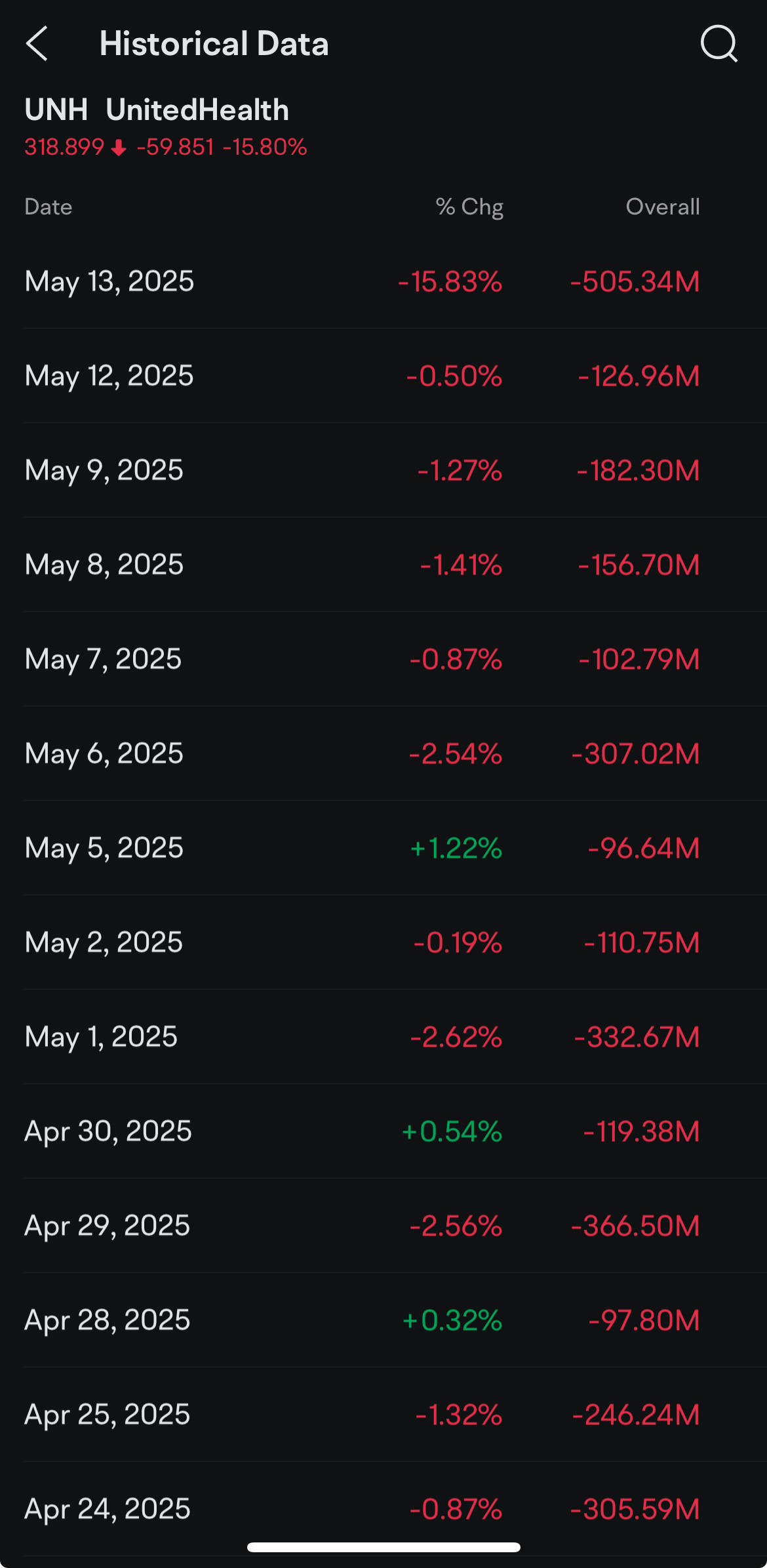Select the -0.50% change on May 12

454,376
